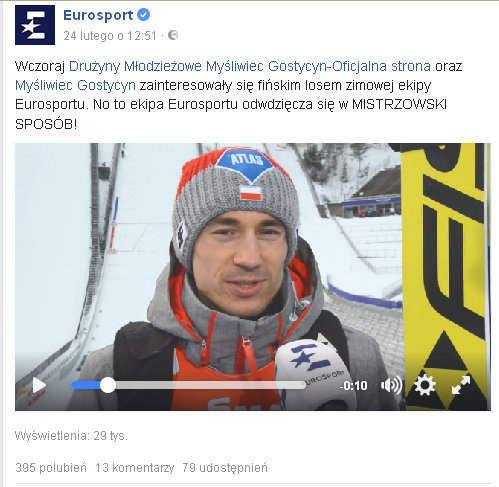499x487 pixels.
Task: Expand the video to fullscreen
Action: click(461, 385)
